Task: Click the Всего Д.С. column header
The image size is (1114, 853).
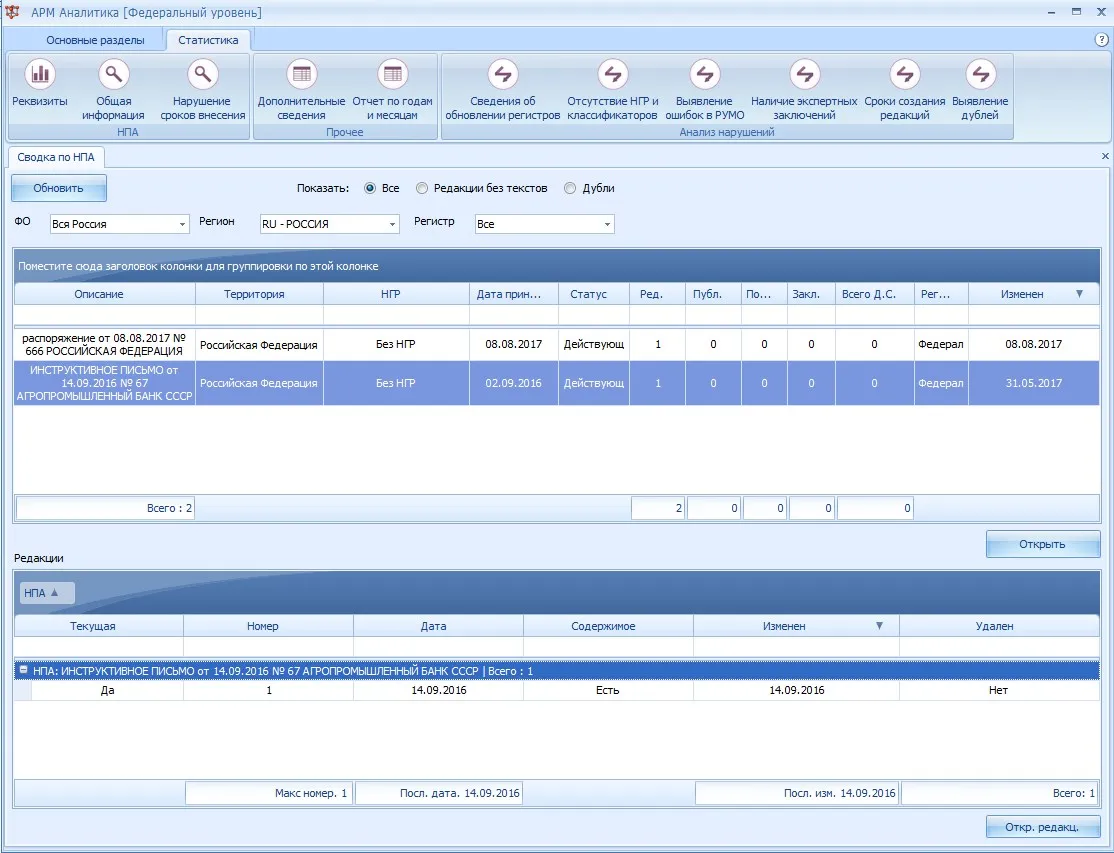Action: pos(875,294)
